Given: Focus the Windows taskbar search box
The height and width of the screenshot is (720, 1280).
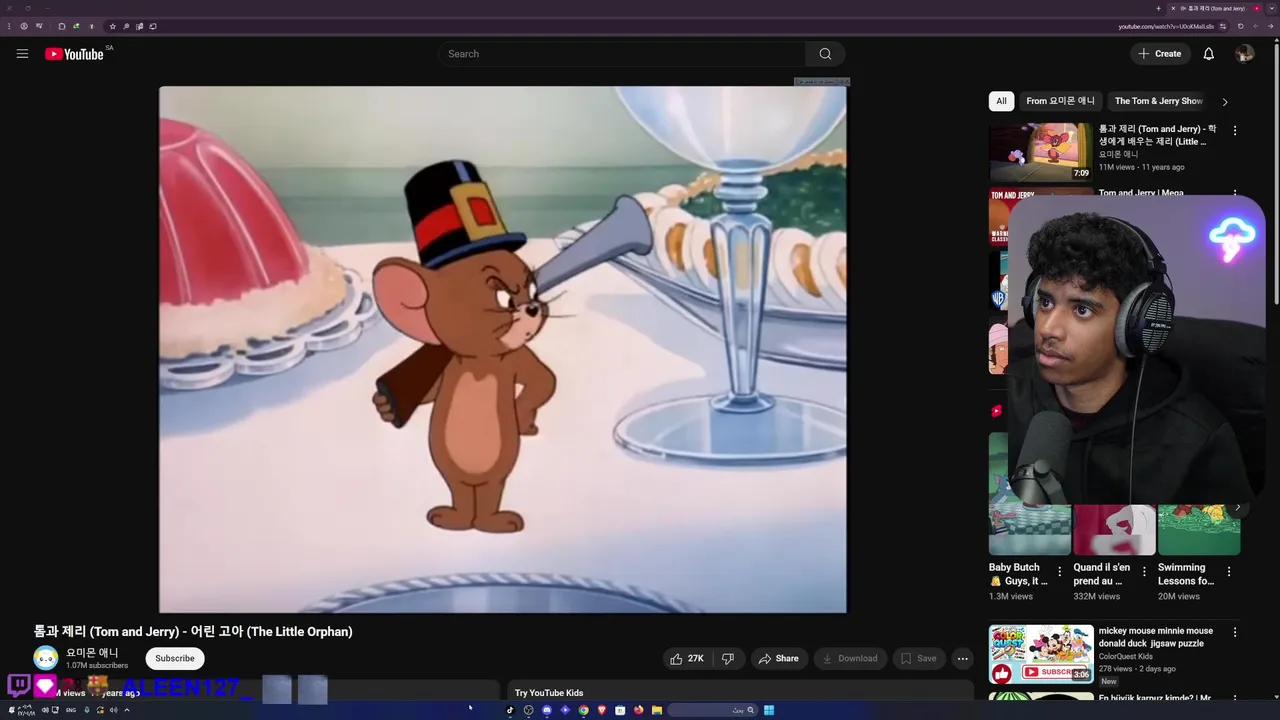Looking at the screenshot, I should tap(712, 710).
